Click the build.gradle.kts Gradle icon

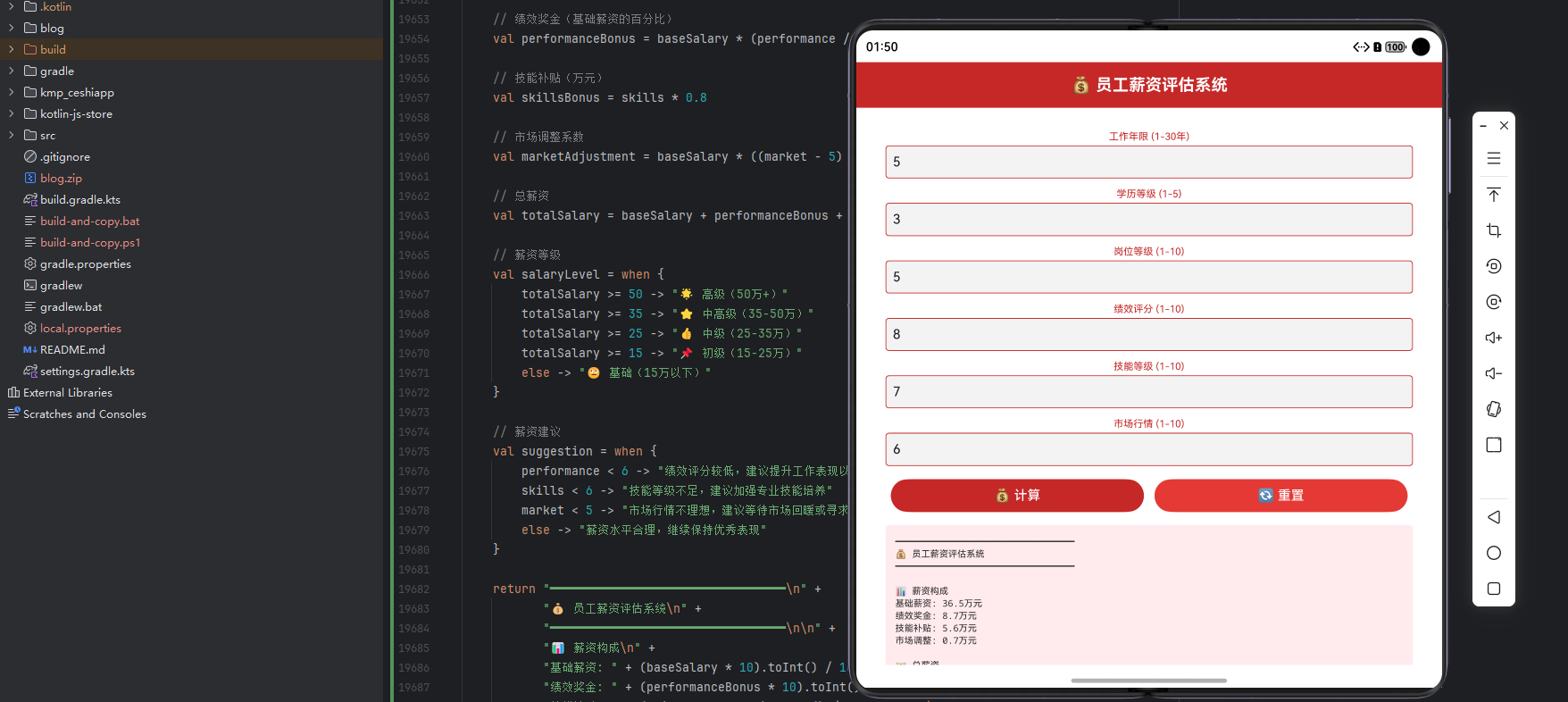30,199
